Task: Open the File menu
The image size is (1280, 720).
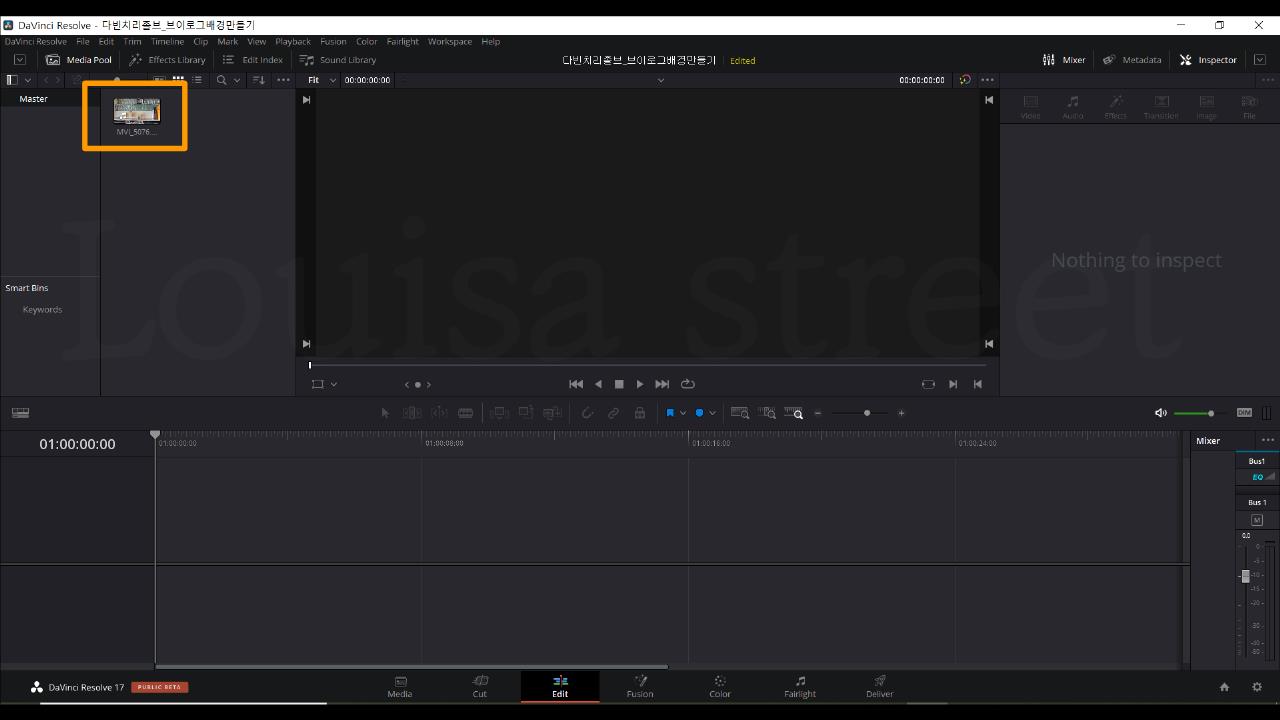Action: pos(83,41)
